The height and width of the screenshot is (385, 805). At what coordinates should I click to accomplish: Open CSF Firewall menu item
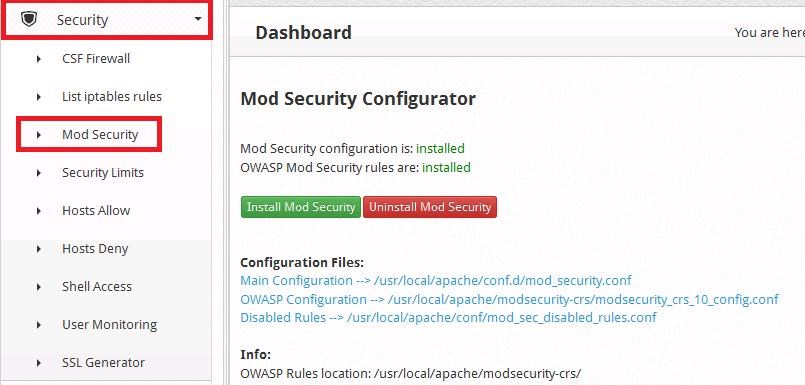tap(96, 59)
